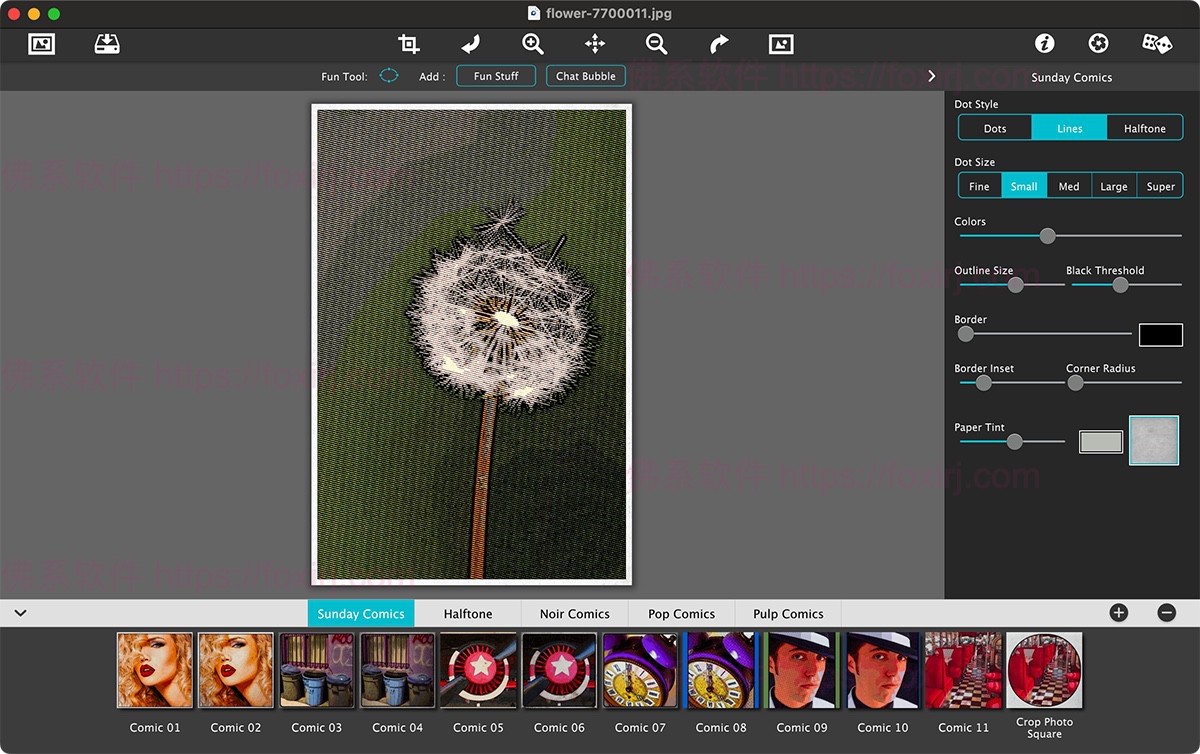1200x754 pixels.
Task: Add a new preset with plus
Action: (1119, 613)
